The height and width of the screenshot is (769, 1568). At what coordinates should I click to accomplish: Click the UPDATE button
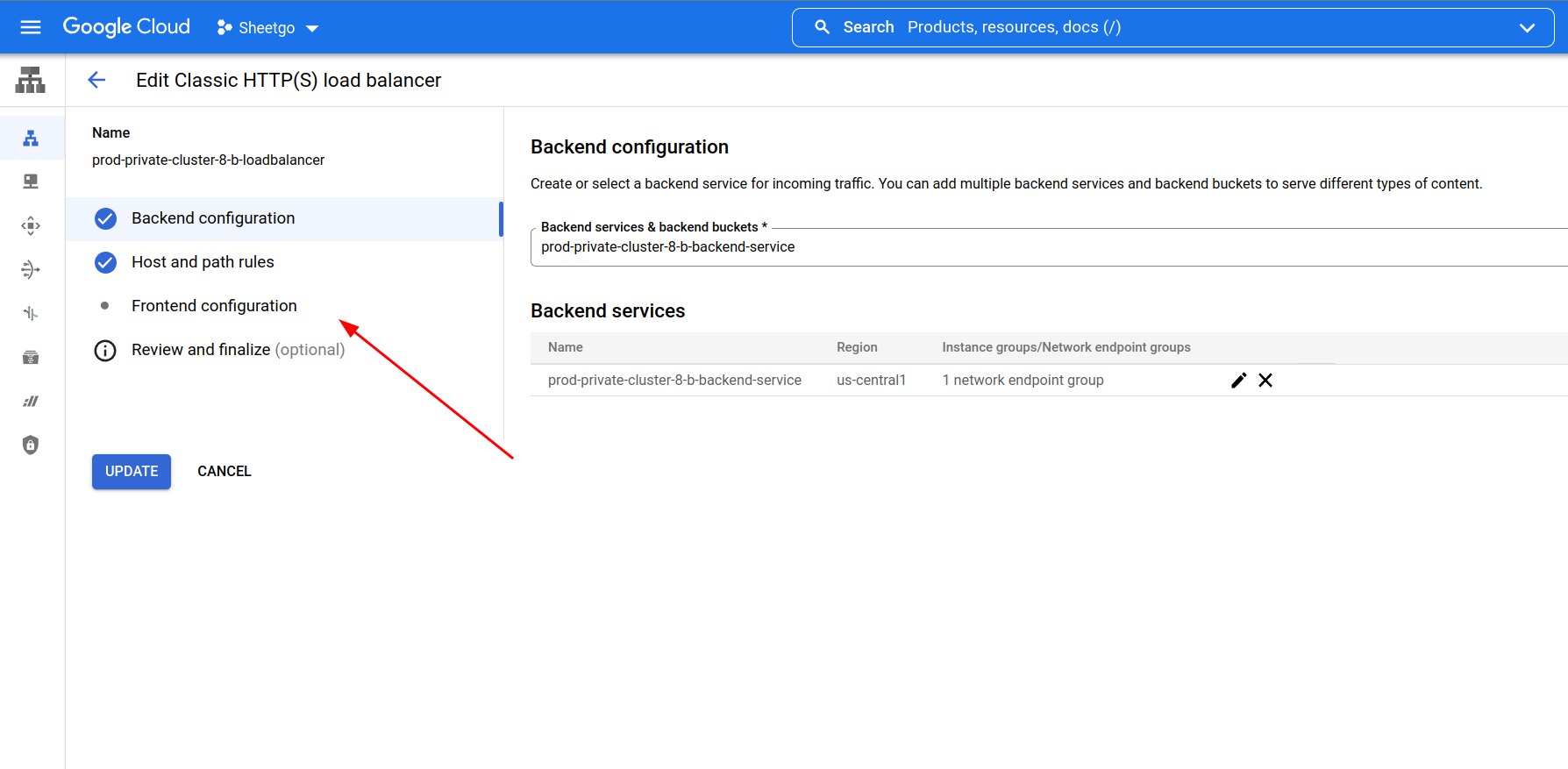tap(132, 472)
